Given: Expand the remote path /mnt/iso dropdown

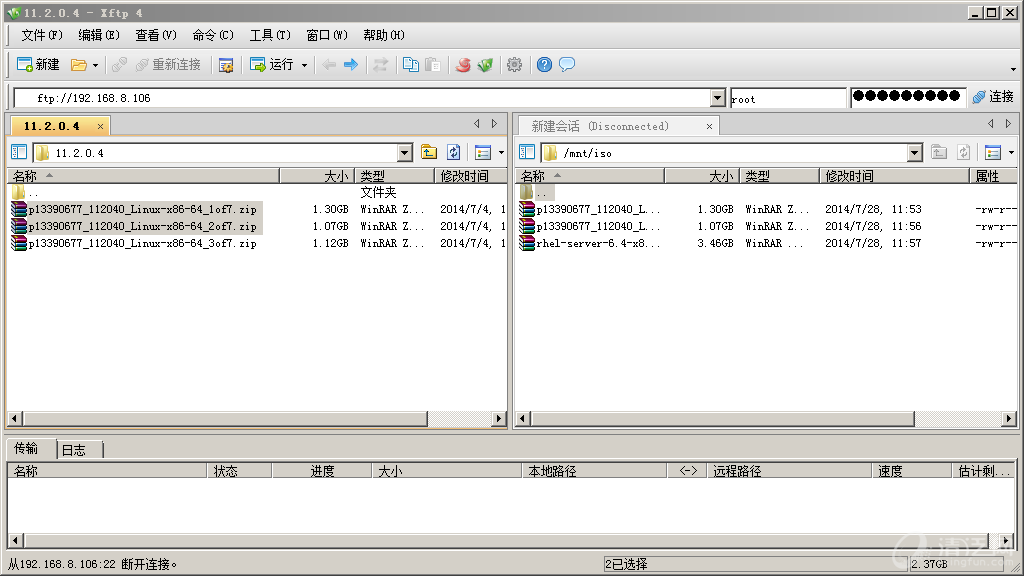Looking at the screenshot, I should (915, 153).
